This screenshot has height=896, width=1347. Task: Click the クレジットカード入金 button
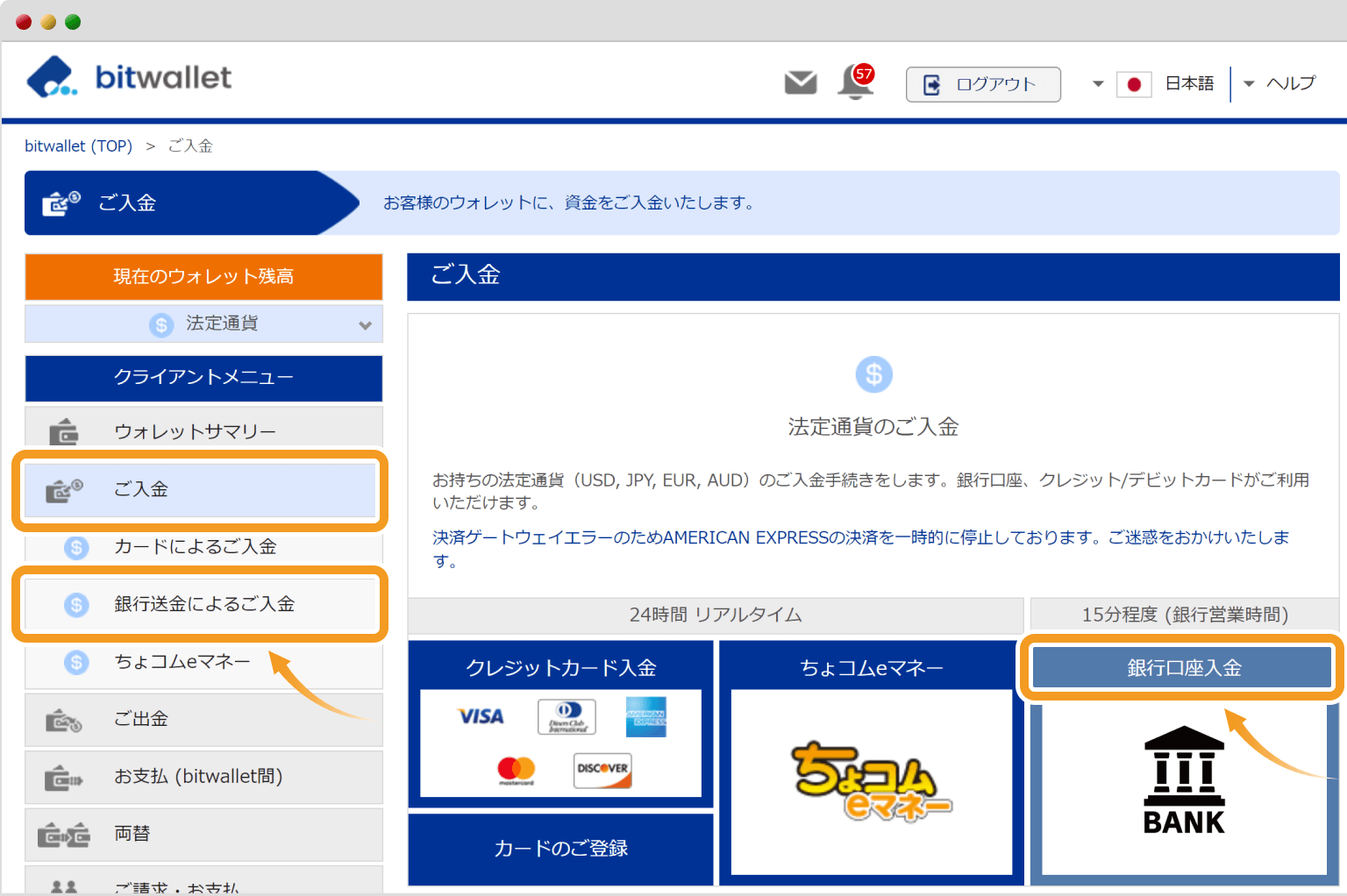(x=561, y=667)
